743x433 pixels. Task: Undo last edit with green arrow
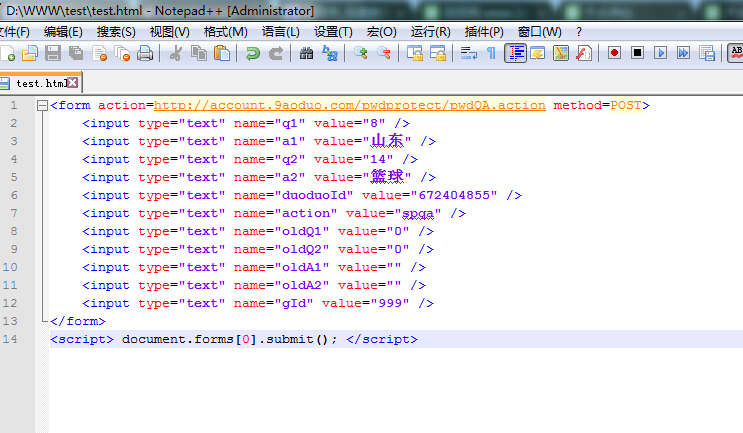[253, 53]
